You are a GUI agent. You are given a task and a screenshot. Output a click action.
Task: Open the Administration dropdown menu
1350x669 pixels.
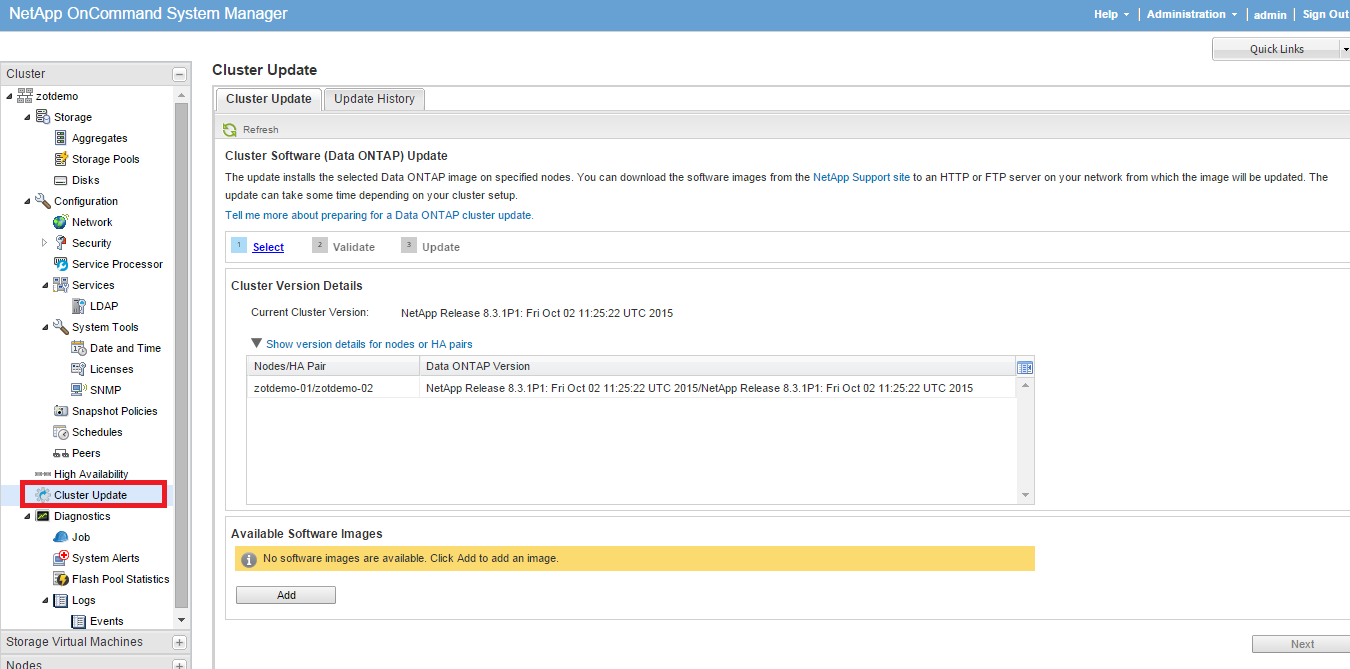(1192, 14)
